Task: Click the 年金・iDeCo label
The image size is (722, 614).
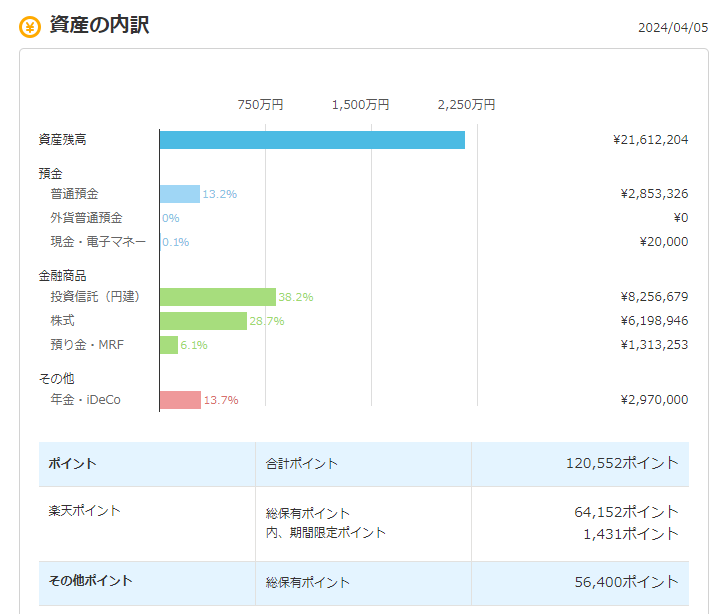Action: click(85, 400)
